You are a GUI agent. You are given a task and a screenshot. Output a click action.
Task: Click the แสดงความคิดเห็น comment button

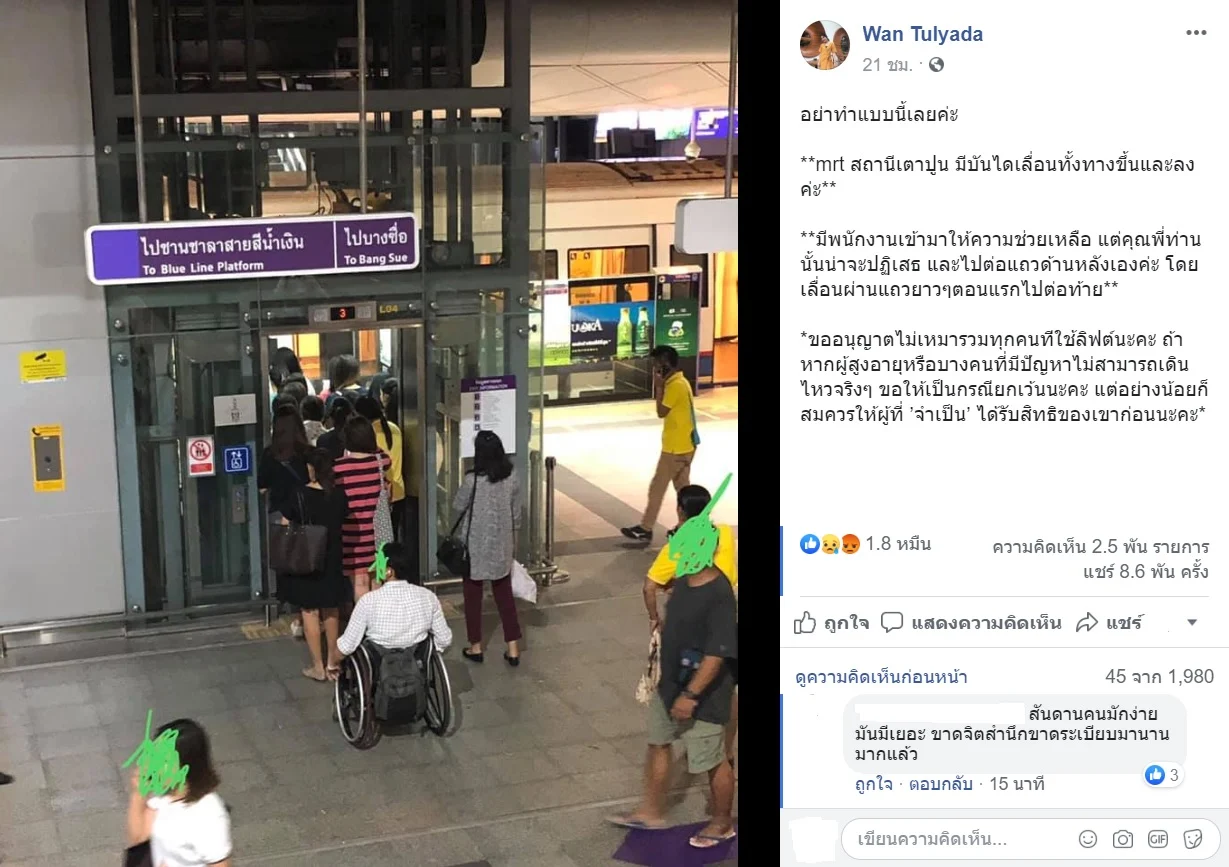pos(971,623)
